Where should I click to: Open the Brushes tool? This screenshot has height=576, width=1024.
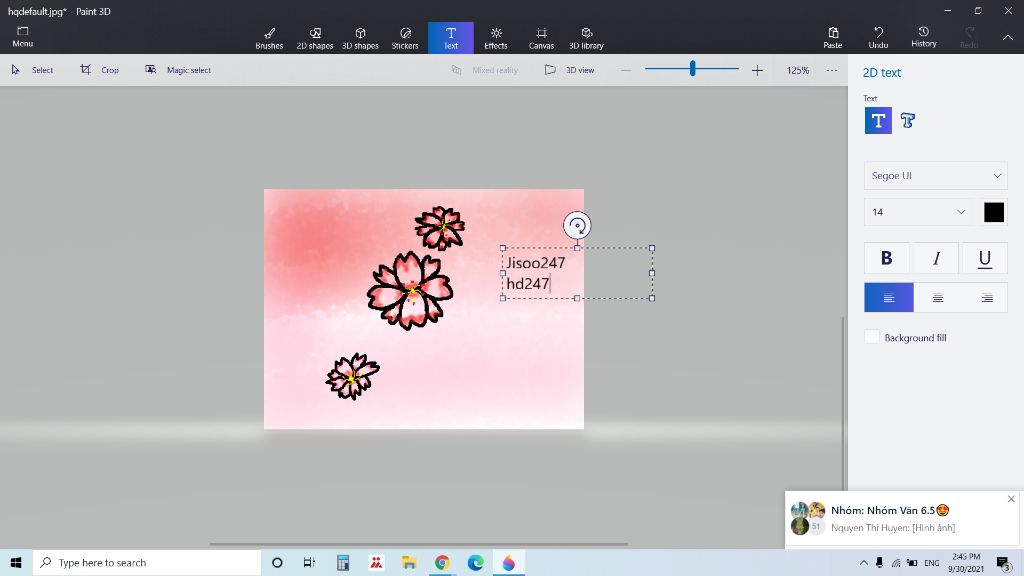269,38
